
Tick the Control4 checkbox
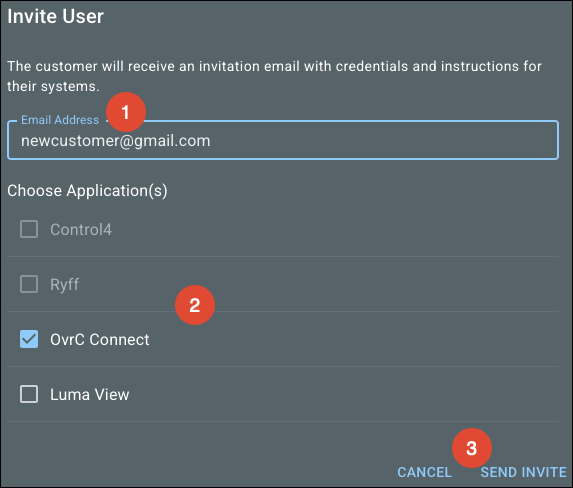(x=29, y=229)
